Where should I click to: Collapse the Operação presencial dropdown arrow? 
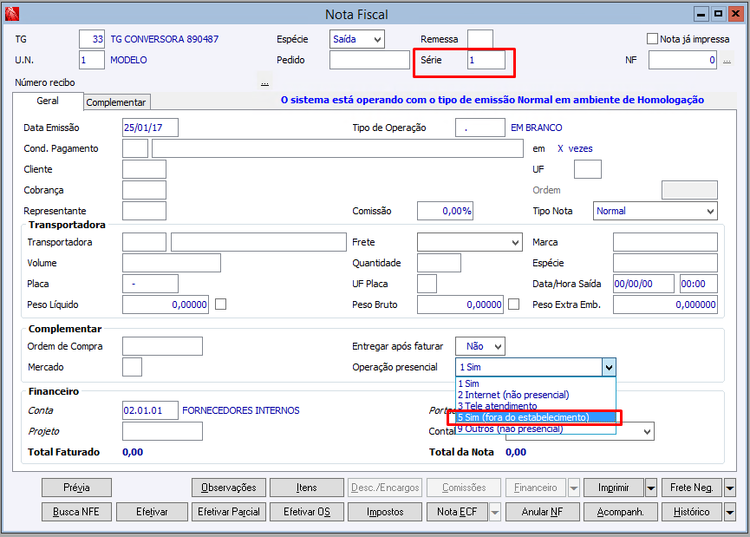[x=608, y=367]
